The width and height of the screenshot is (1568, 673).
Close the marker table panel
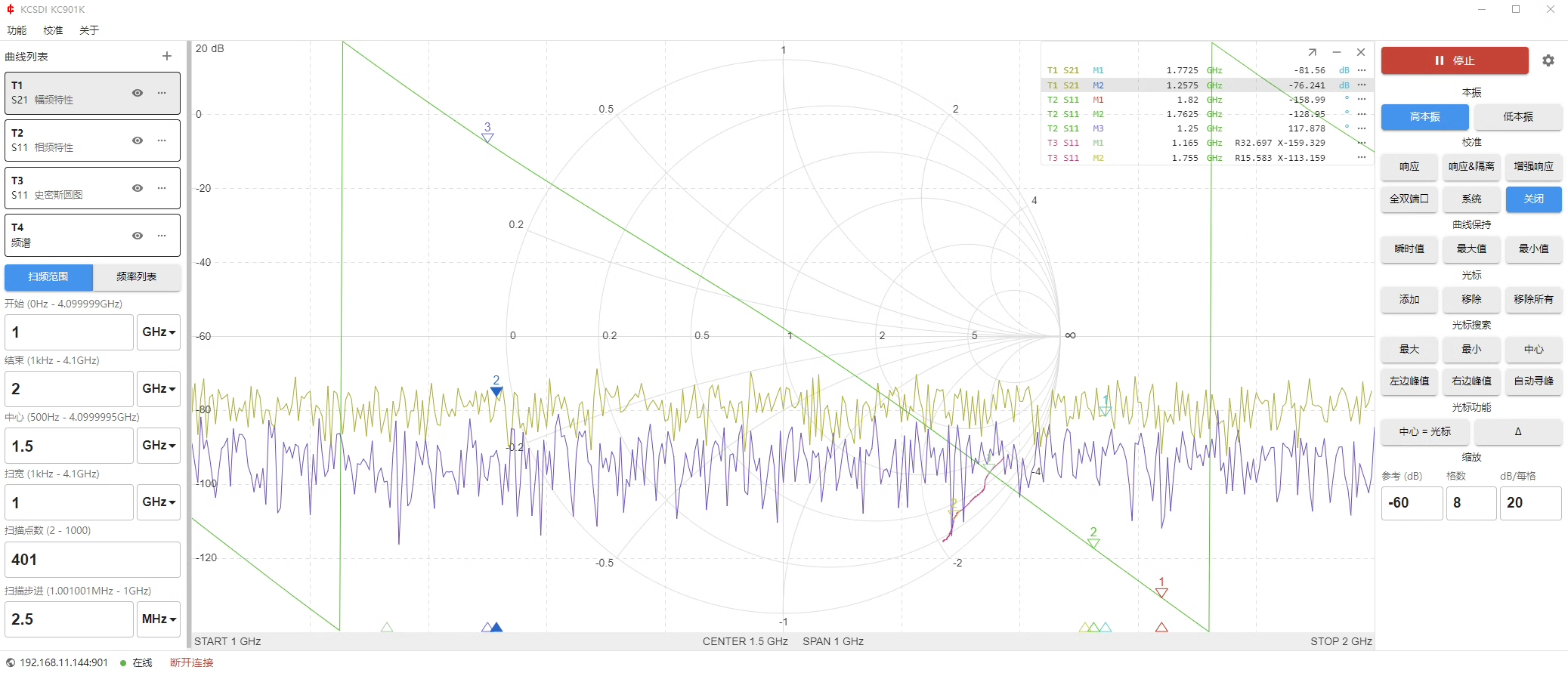pyautogui.click(x=1360, y=52)
